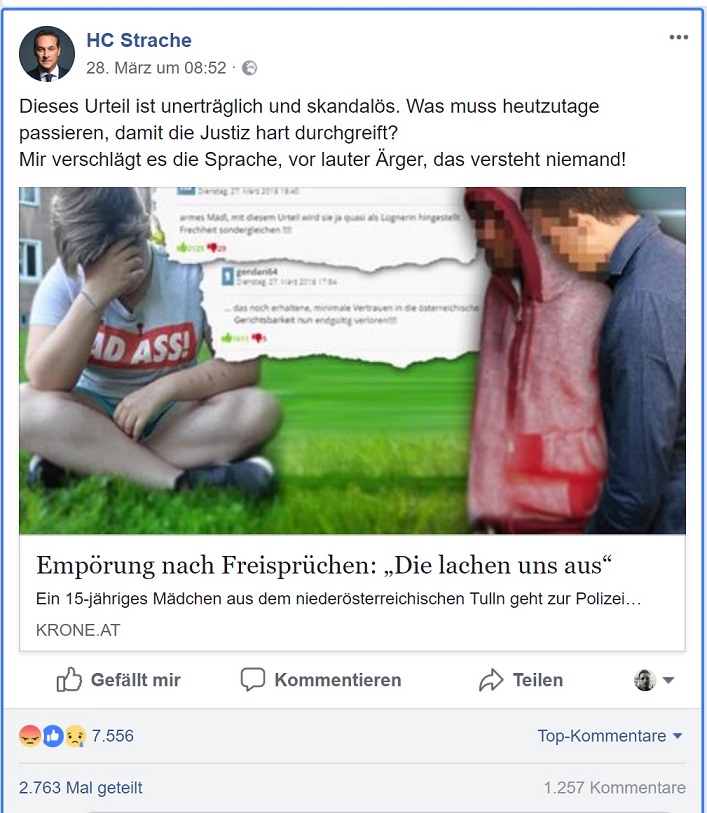The height and width of the screenshot is (813, 707).
Task: Click the angry reaction emoji
Action: (x=30, y=736)
